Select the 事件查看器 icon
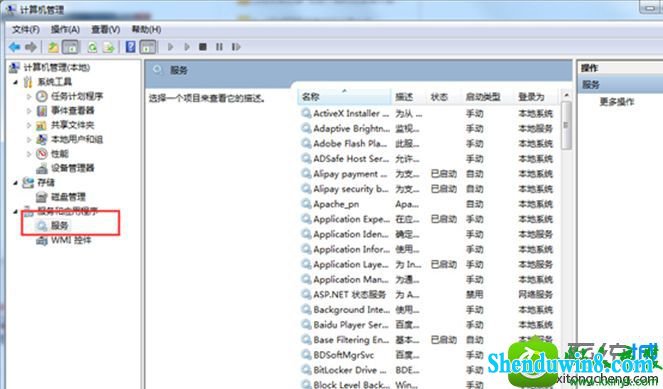Viewport: 663px width, 389px height. click(x=41, y=111)
